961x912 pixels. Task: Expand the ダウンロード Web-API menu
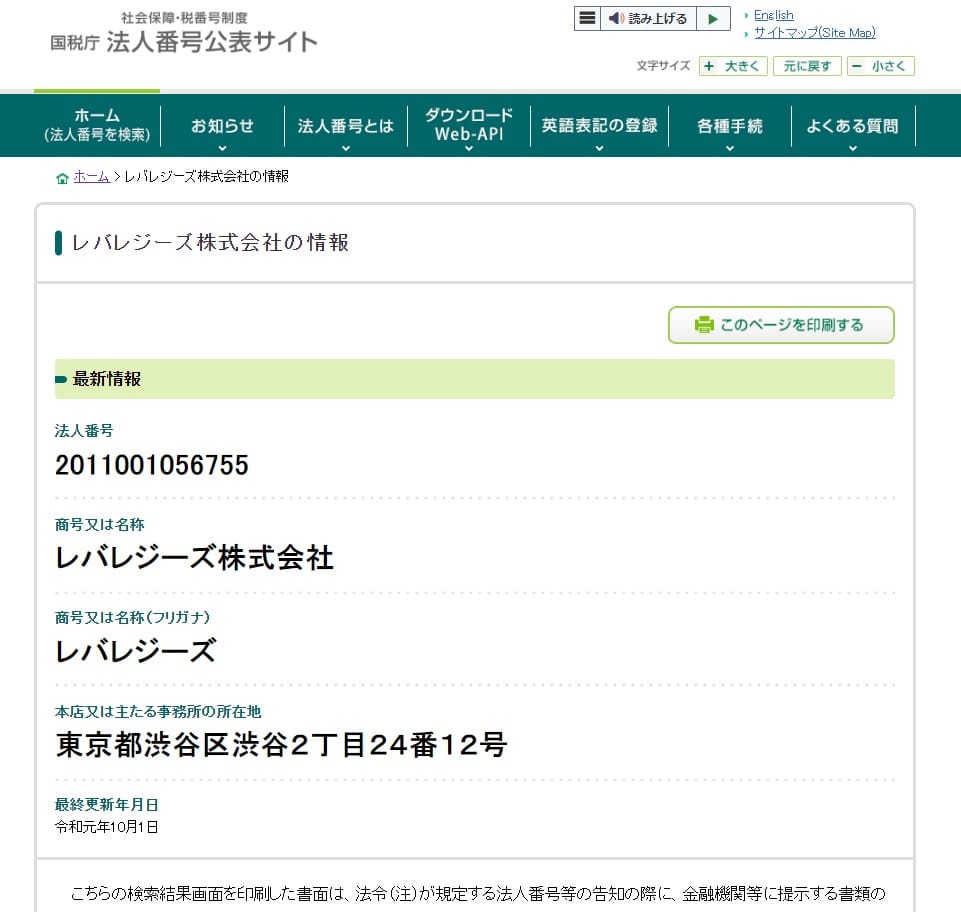469,125
